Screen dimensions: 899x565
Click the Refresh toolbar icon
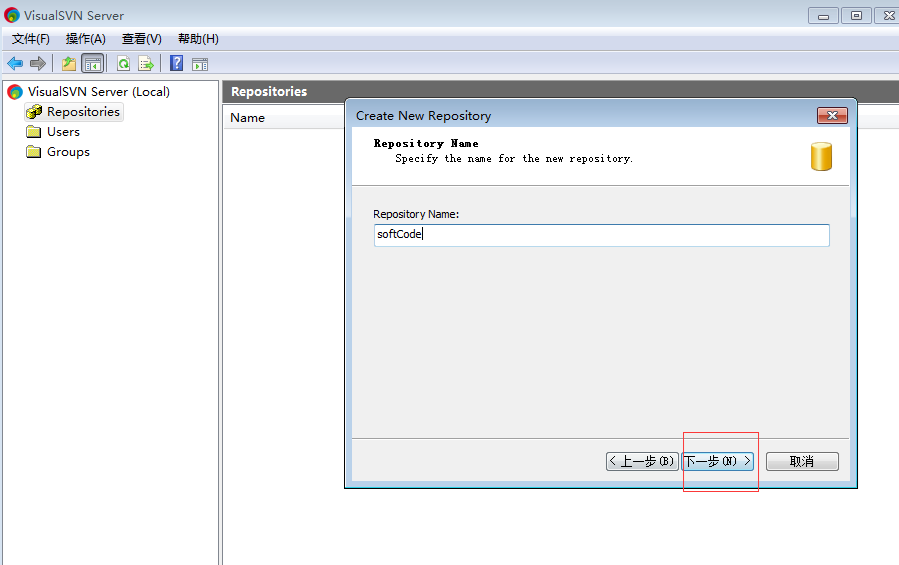pos(123,64)
